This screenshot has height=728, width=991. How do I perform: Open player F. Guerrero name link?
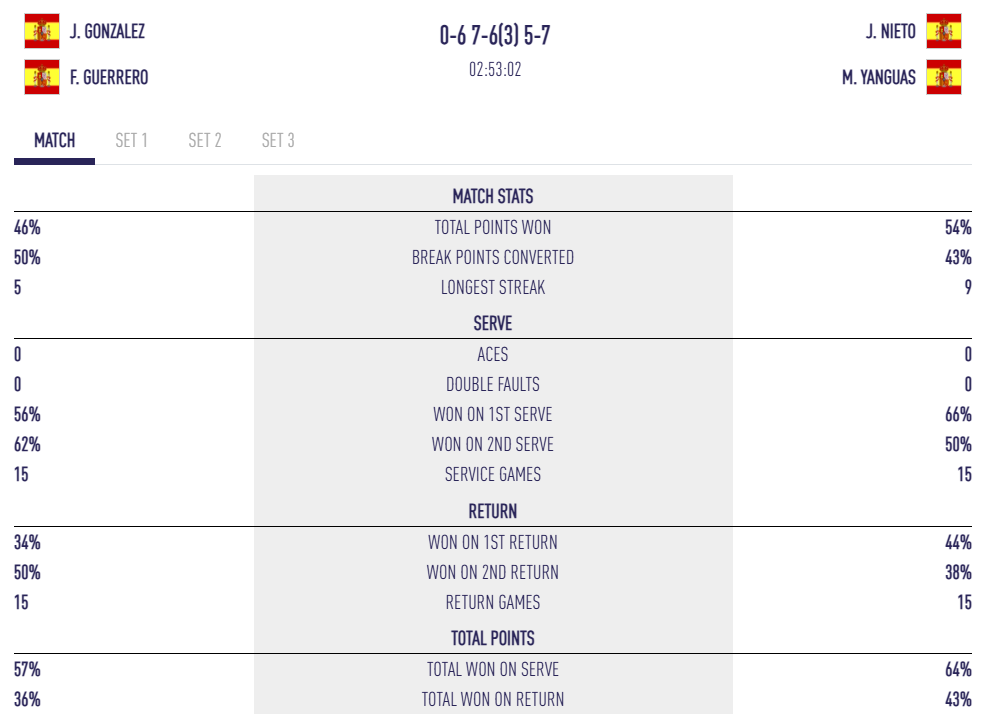click(109, 77)
